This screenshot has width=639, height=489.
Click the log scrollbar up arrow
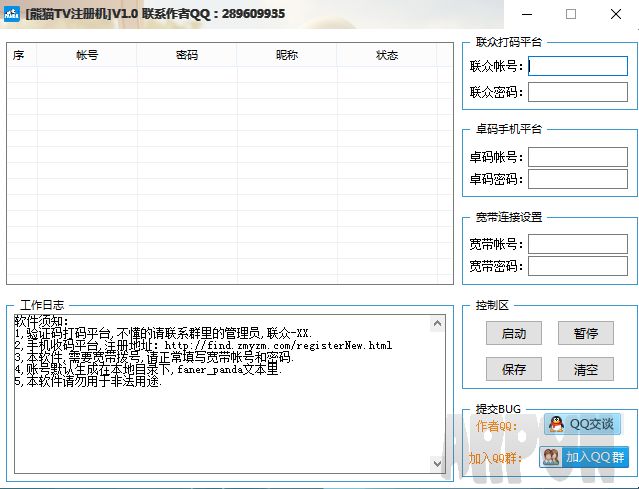(x=436, y=322)
